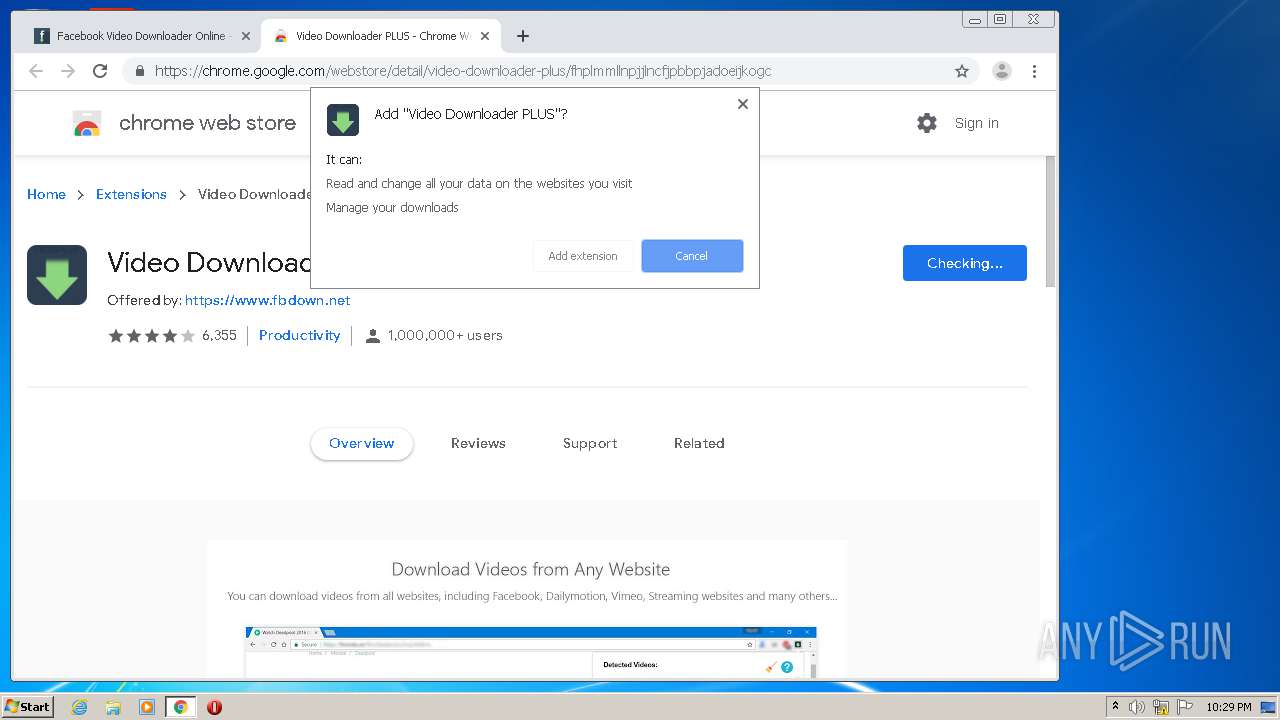
Task: Close the Add extension dialog
Action: pyautogui.click(x=743, y=104)
